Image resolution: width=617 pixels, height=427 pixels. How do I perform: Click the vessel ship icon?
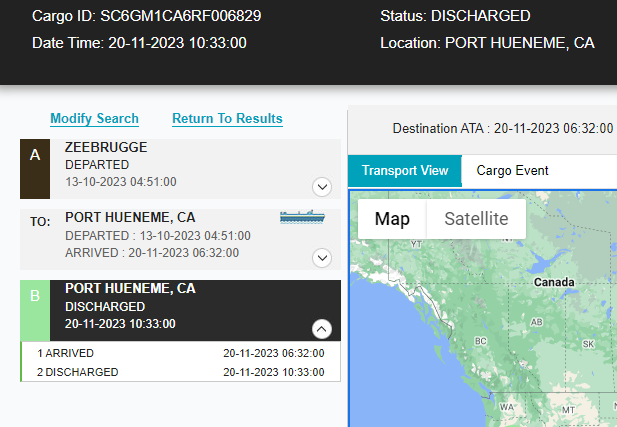[x=303, y=216]
